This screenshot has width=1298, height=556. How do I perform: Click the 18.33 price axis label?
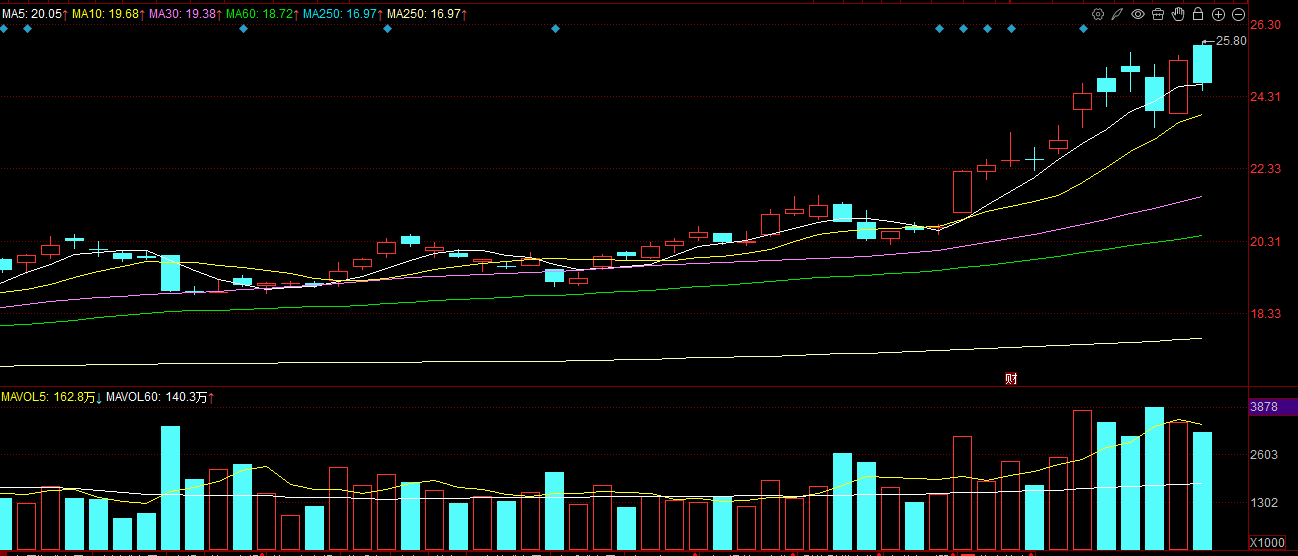[x=1266, y=314]
